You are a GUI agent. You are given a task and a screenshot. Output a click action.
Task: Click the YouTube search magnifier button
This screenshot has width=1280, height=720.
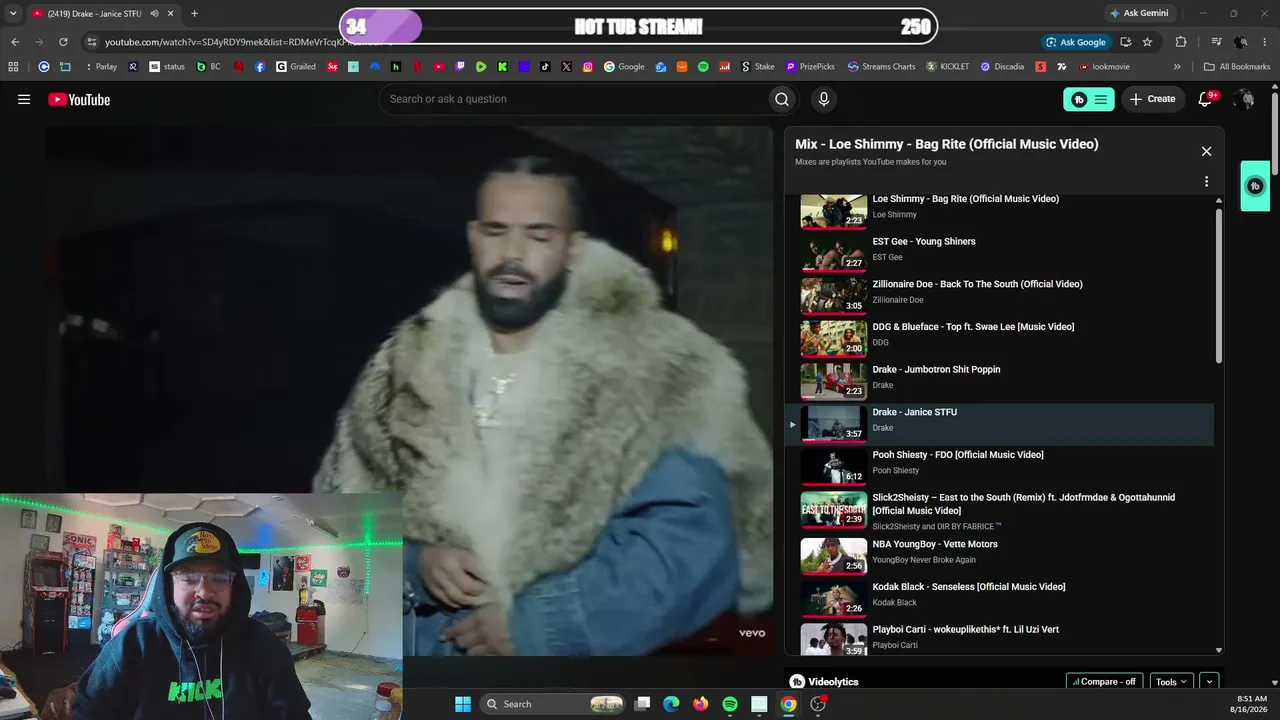[x=782, y=99]
